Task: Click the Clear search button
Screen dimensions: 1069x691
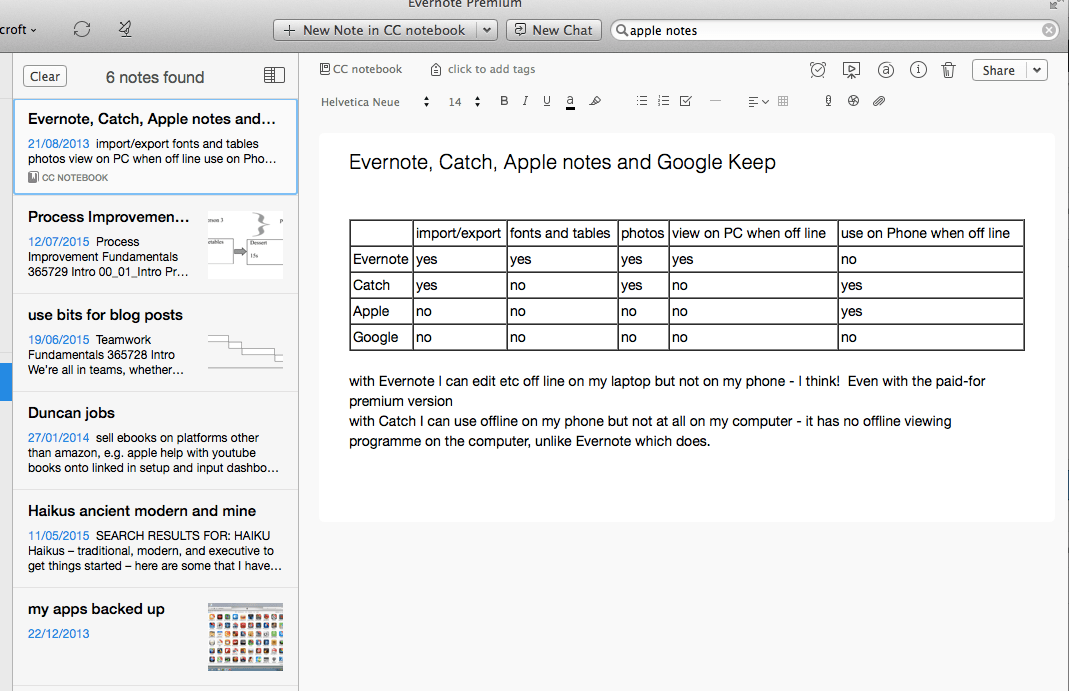Action: pyautogui.click(x=45, y=76)
